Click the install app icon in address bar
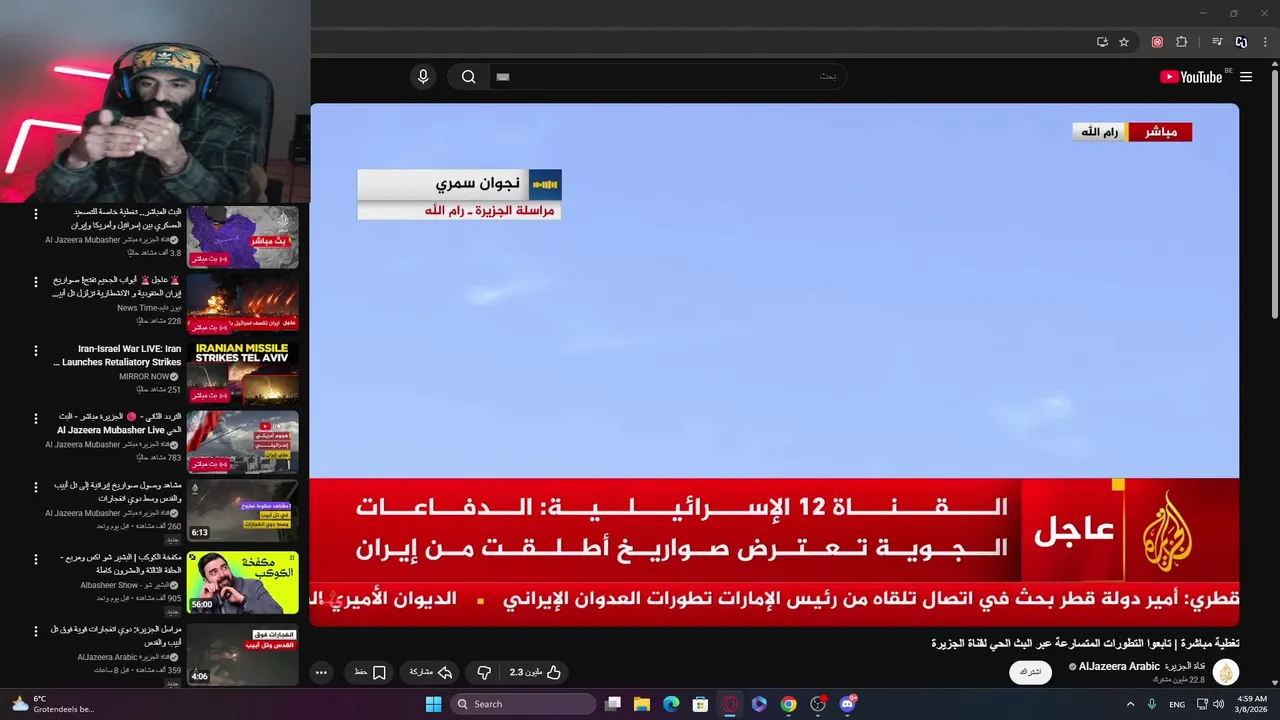Viewport: 1280px width, 720px height. [1102, 42]
